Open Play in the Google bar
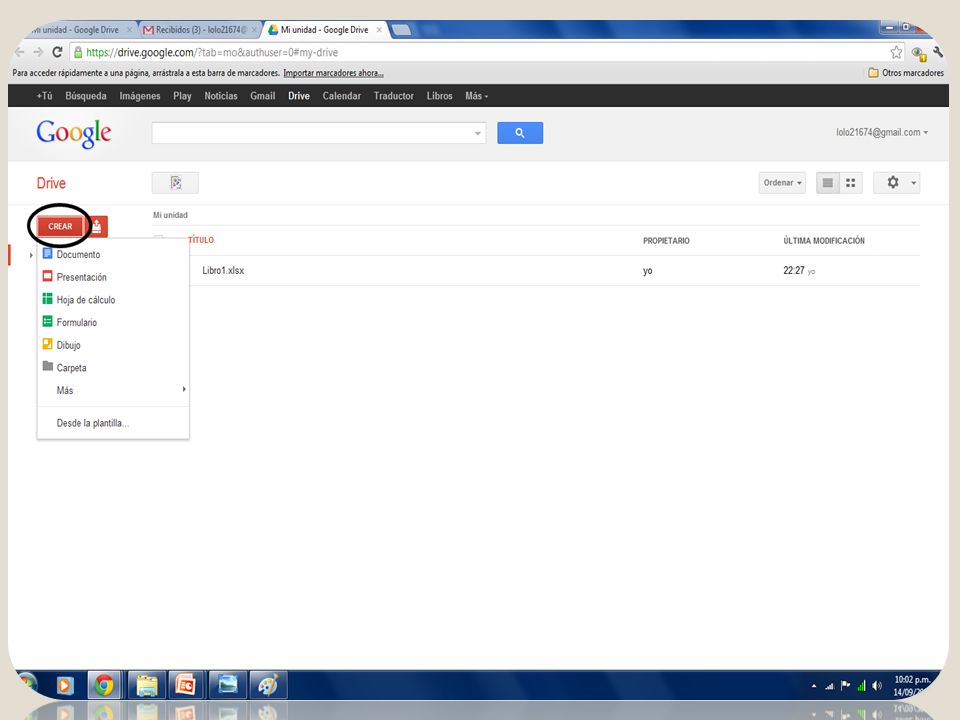Screen dimensions: 960x720 click(x=182, y=96)
